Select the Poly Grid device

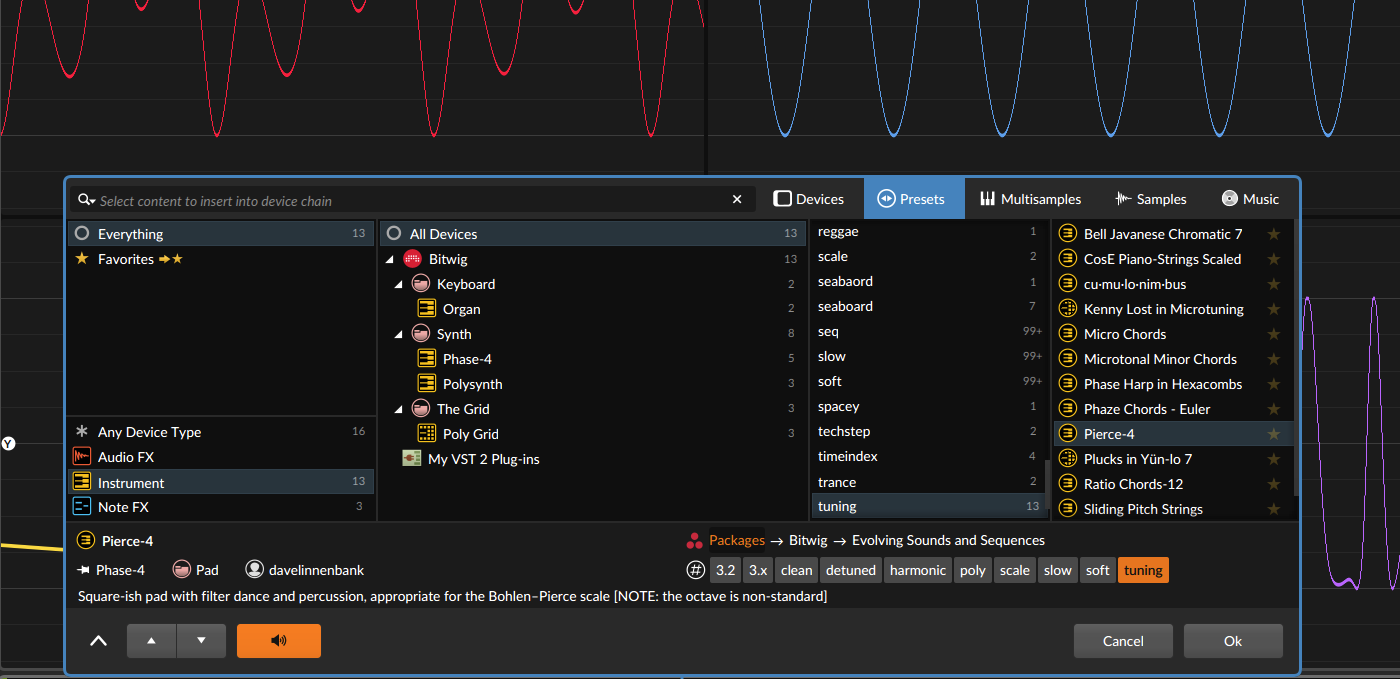pyautogui.click(x=593, y=434)
